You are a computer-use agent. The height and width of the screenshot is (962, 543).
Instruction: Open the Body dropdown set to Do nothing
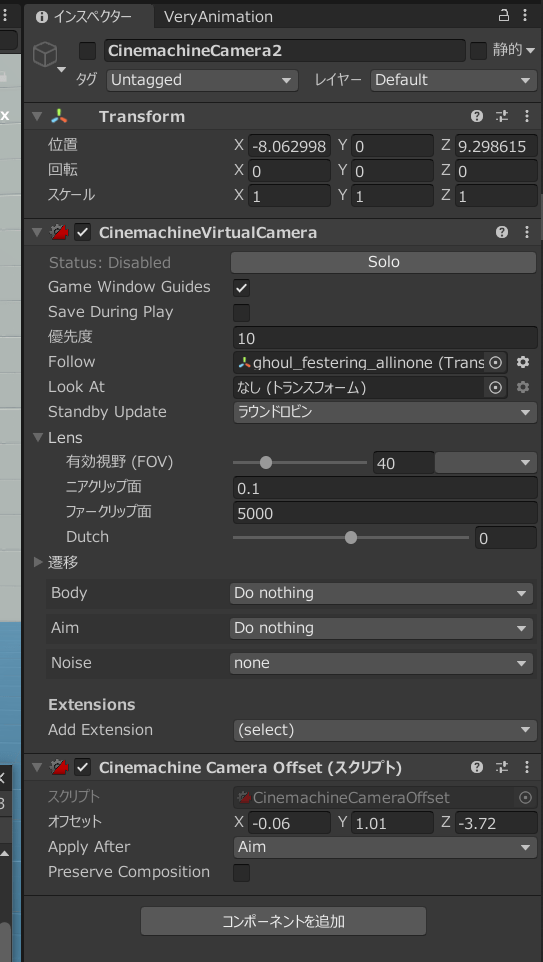382,593
